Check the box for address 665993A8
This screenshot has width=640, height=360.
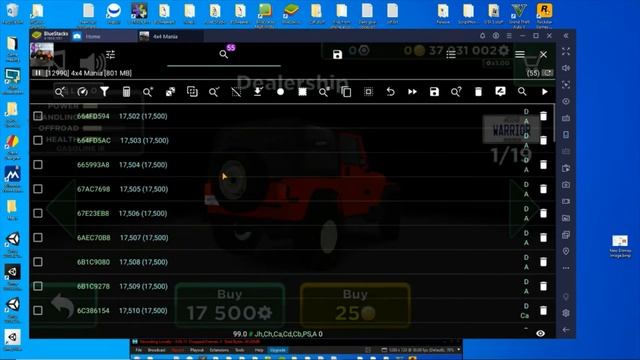(38, 164)
